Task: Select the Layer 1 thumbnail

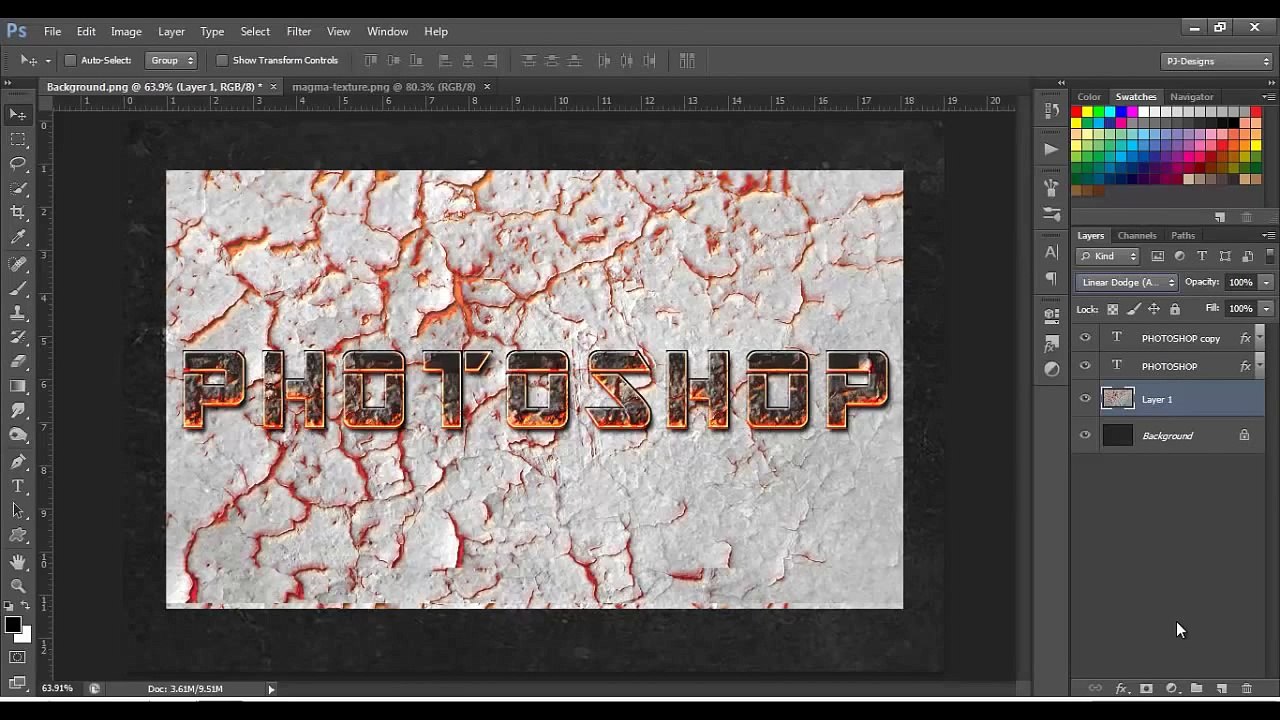Action: pyautogui.click(x=1118, y=399)
